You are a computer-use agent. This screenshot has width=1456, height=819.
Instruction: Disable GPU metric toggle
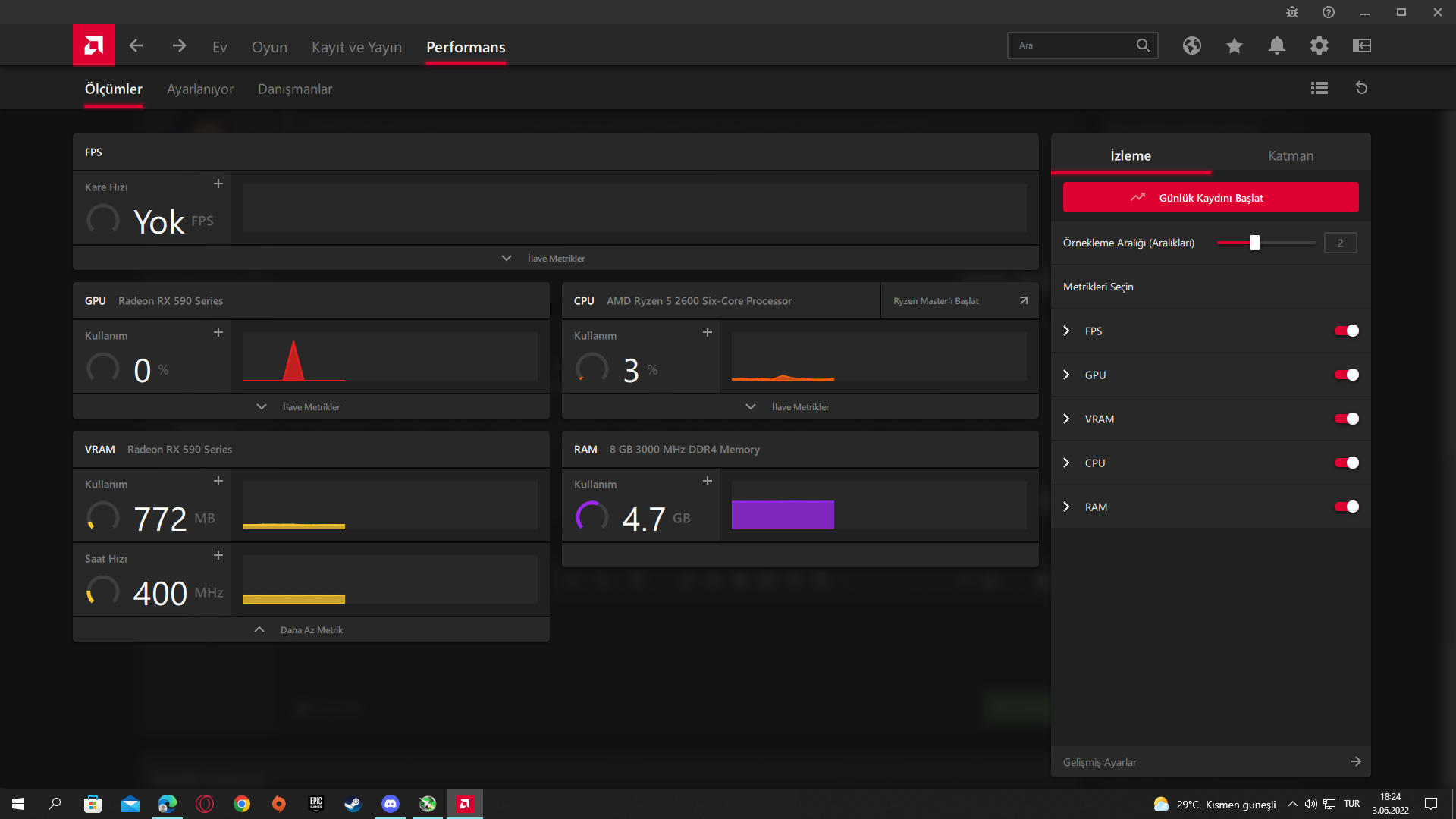coord(1346,375)
